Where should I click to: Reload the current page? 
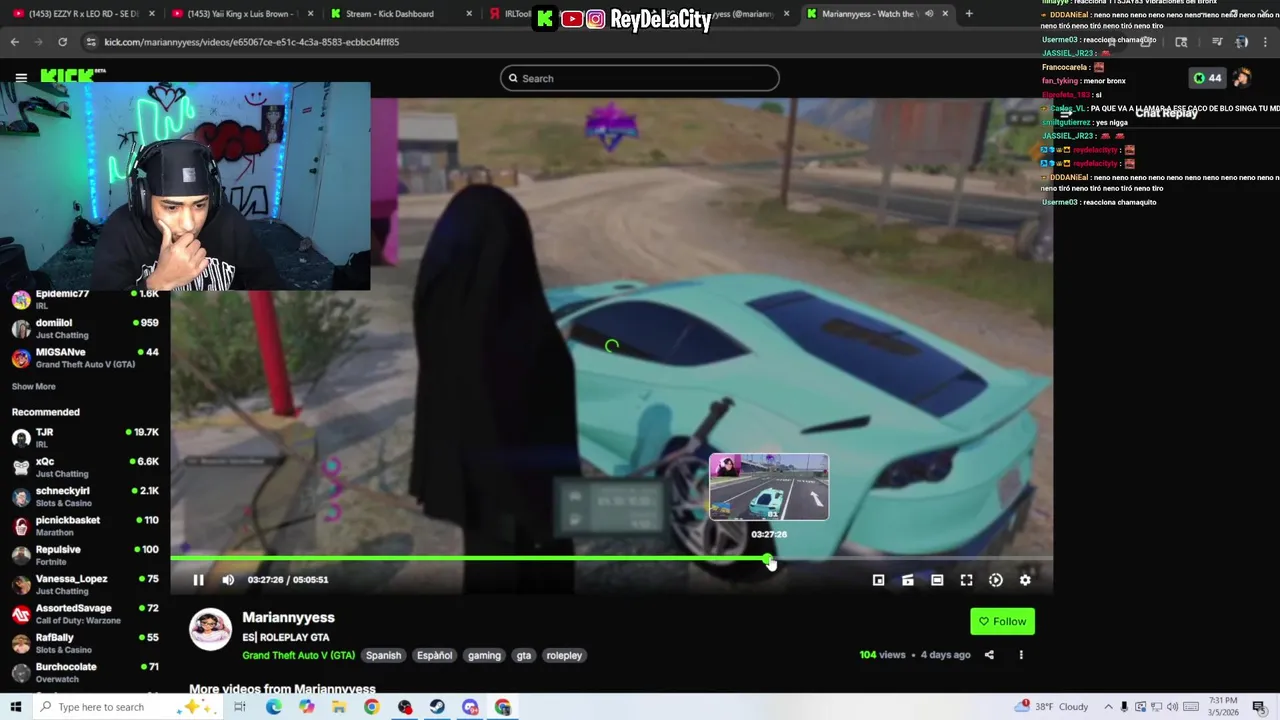click(x=62, y=42)
